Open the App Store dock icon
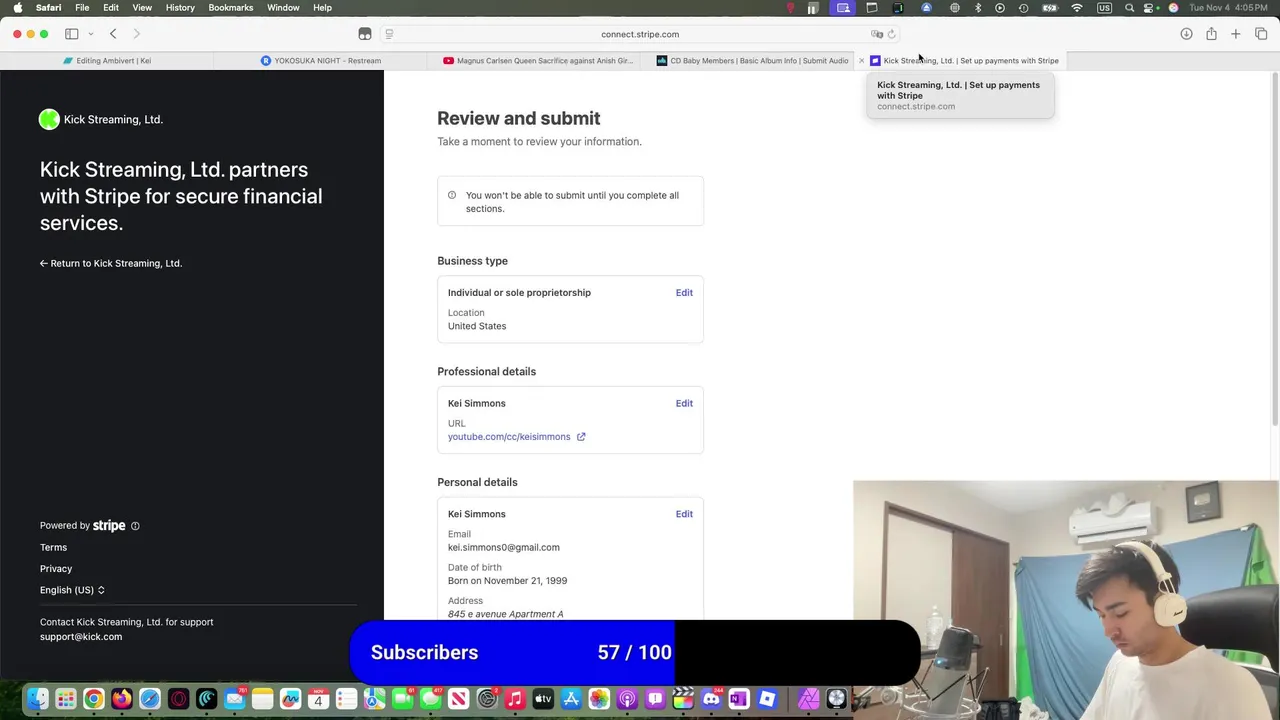Image resolution: width=1280 pixels, height=720 pixels. 571,699
